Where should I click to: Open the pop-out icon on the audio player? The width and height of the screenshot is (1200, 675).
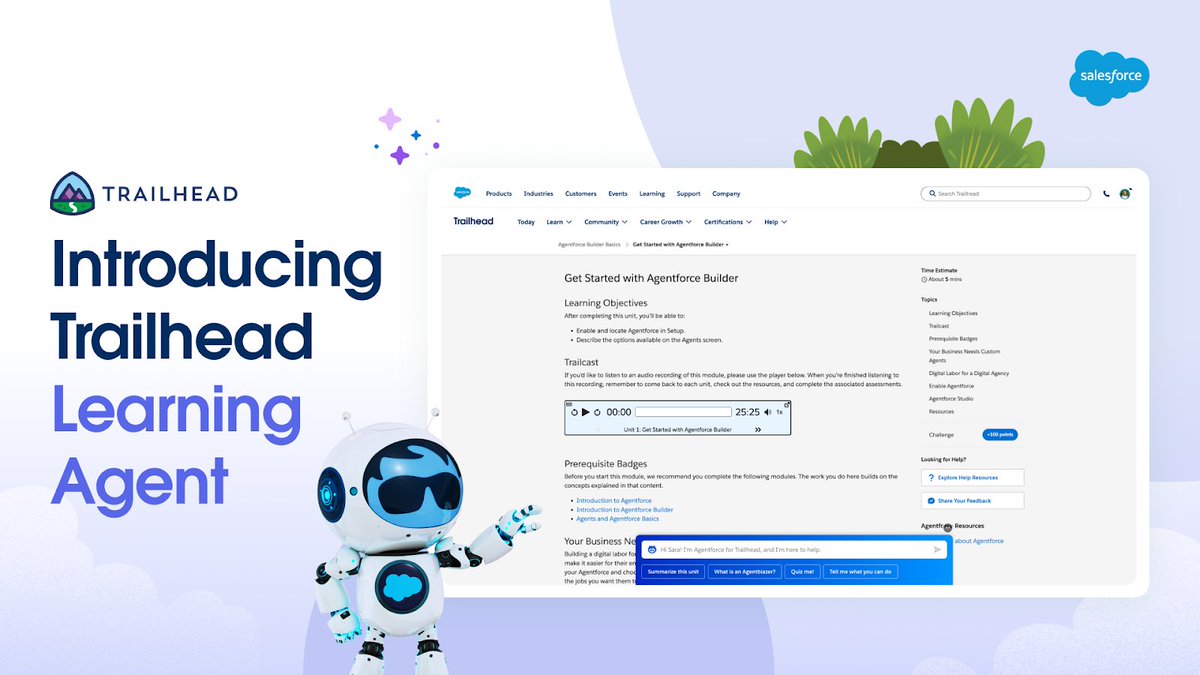pyautogui.click(x=787, y=402)
